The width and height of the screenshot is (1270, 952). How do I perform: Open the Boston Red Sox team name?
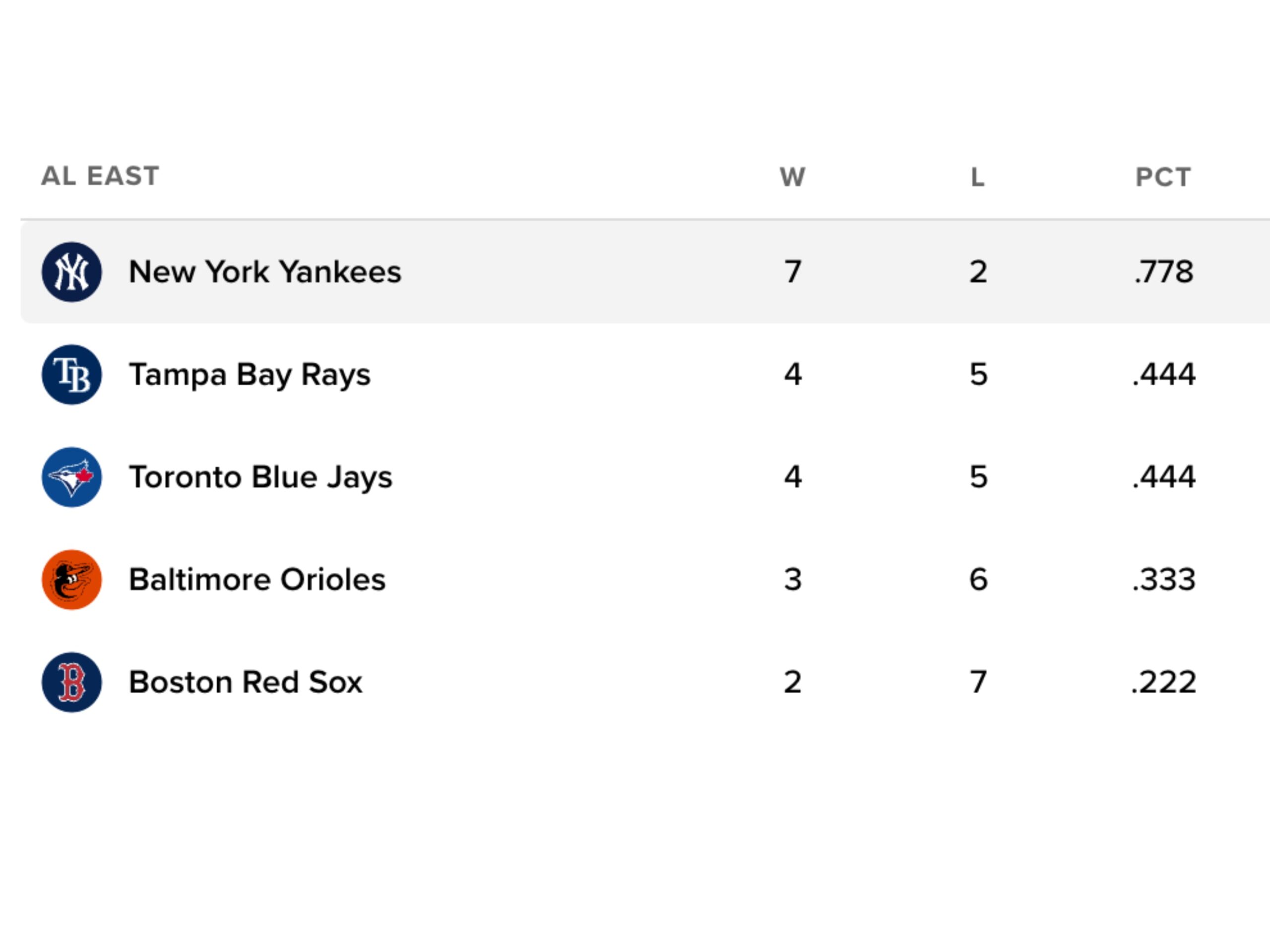coord(246,682)
